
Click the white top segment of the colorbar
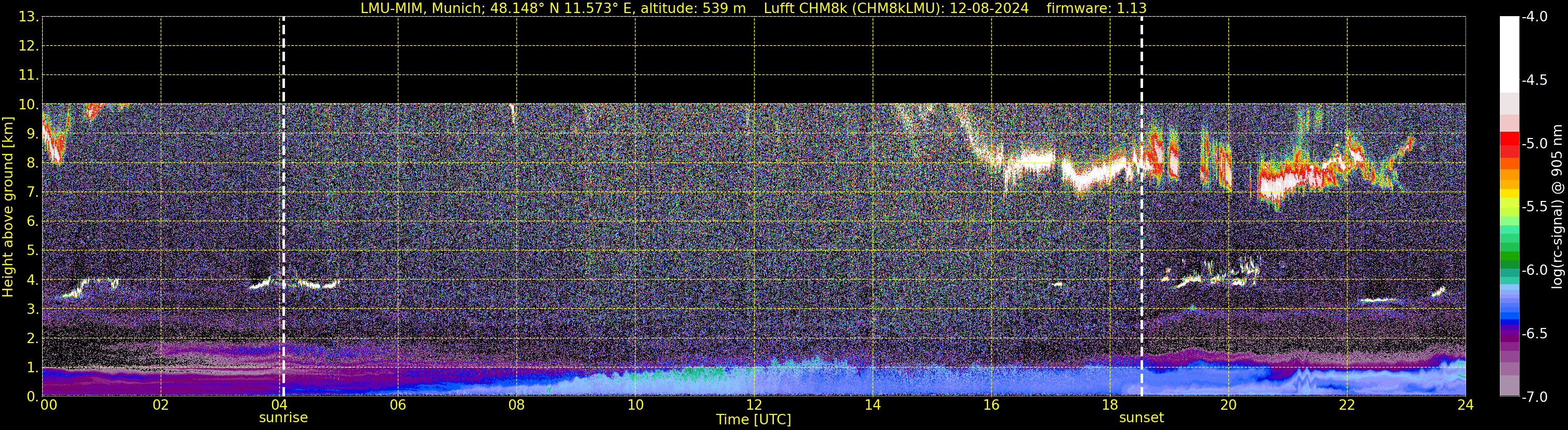tap(1509, 54)
